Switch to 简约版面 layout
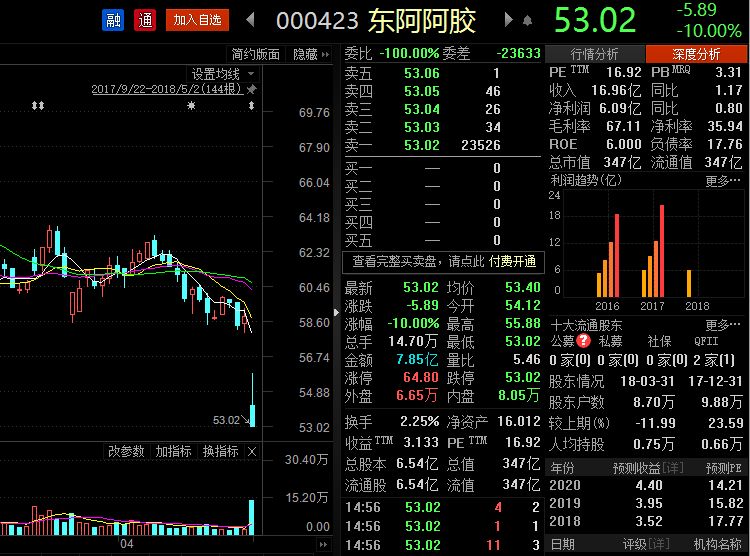 pos(256,54)
